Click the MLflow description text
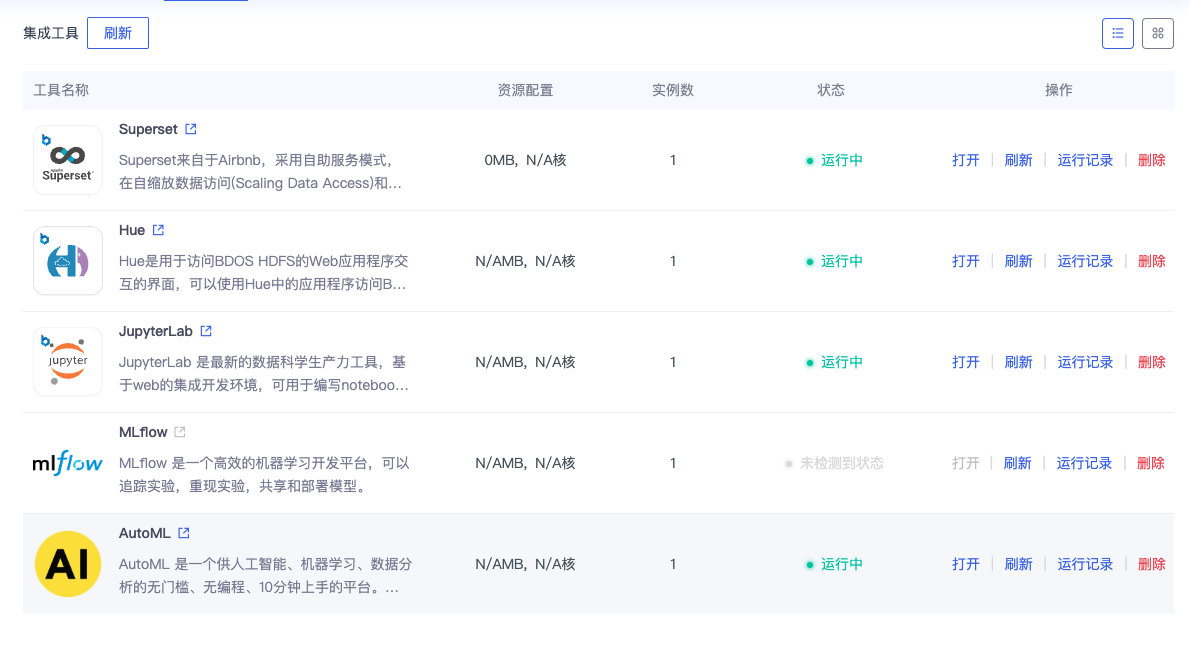This screenshot has width=1190, height=652. coord(264,474)
